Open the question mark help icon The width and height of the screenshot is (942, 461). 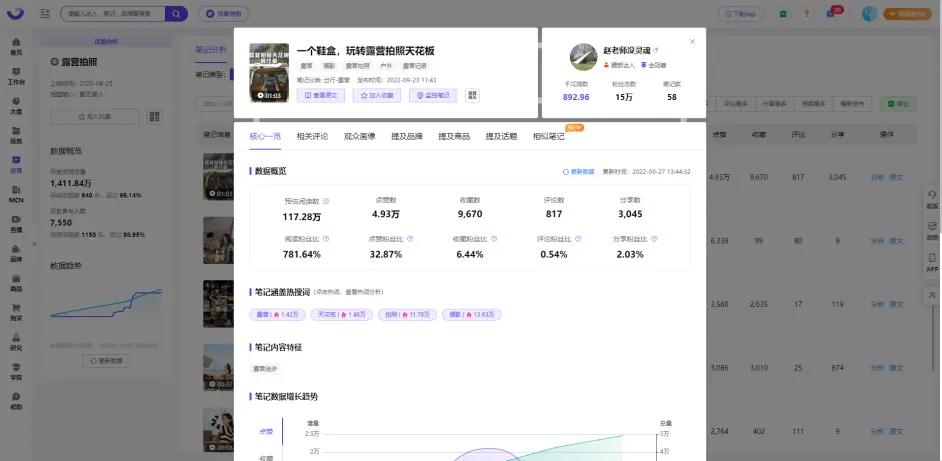[806, 14]
